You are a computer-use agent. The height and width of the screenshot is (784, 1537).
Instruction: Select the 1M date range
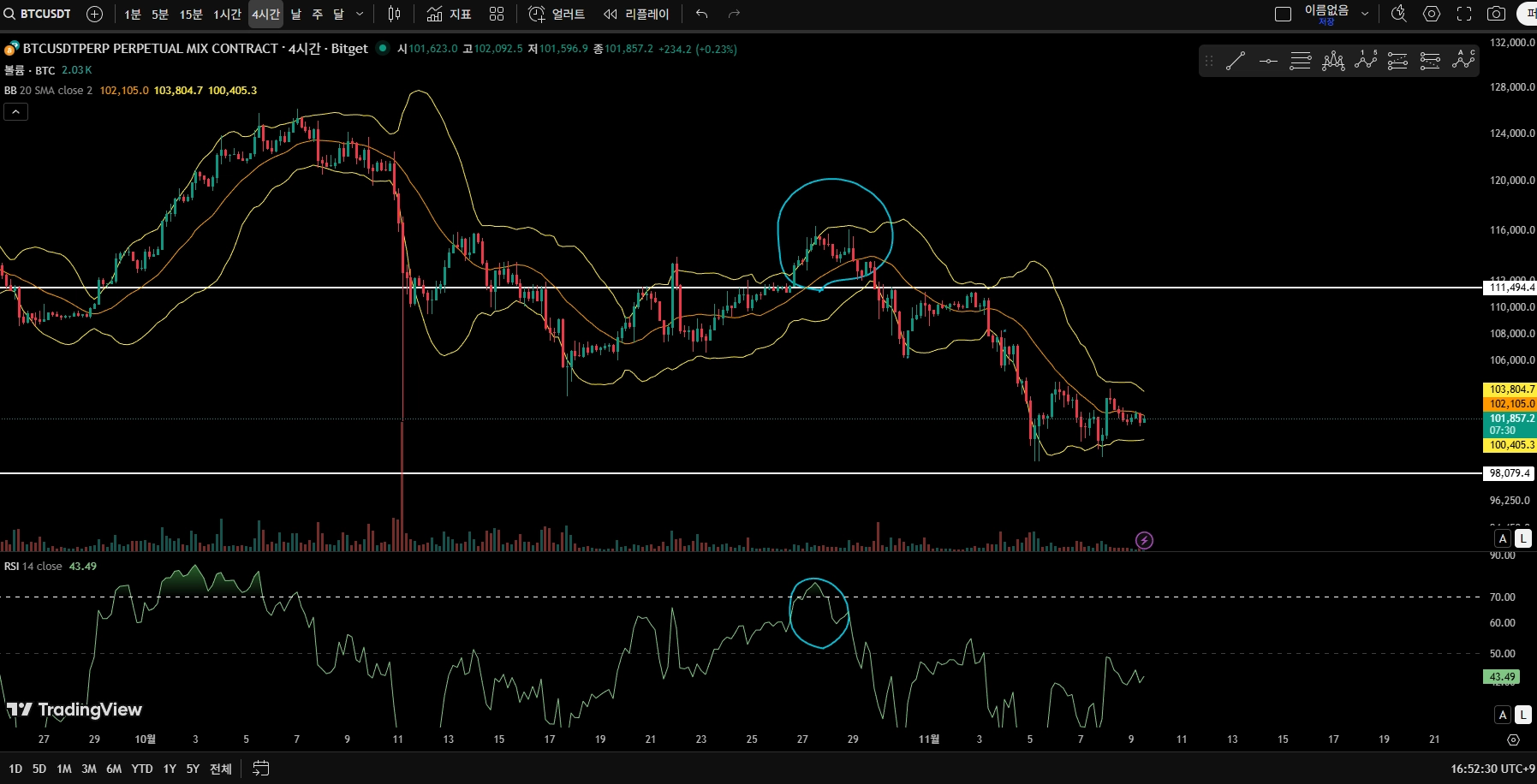64,769
